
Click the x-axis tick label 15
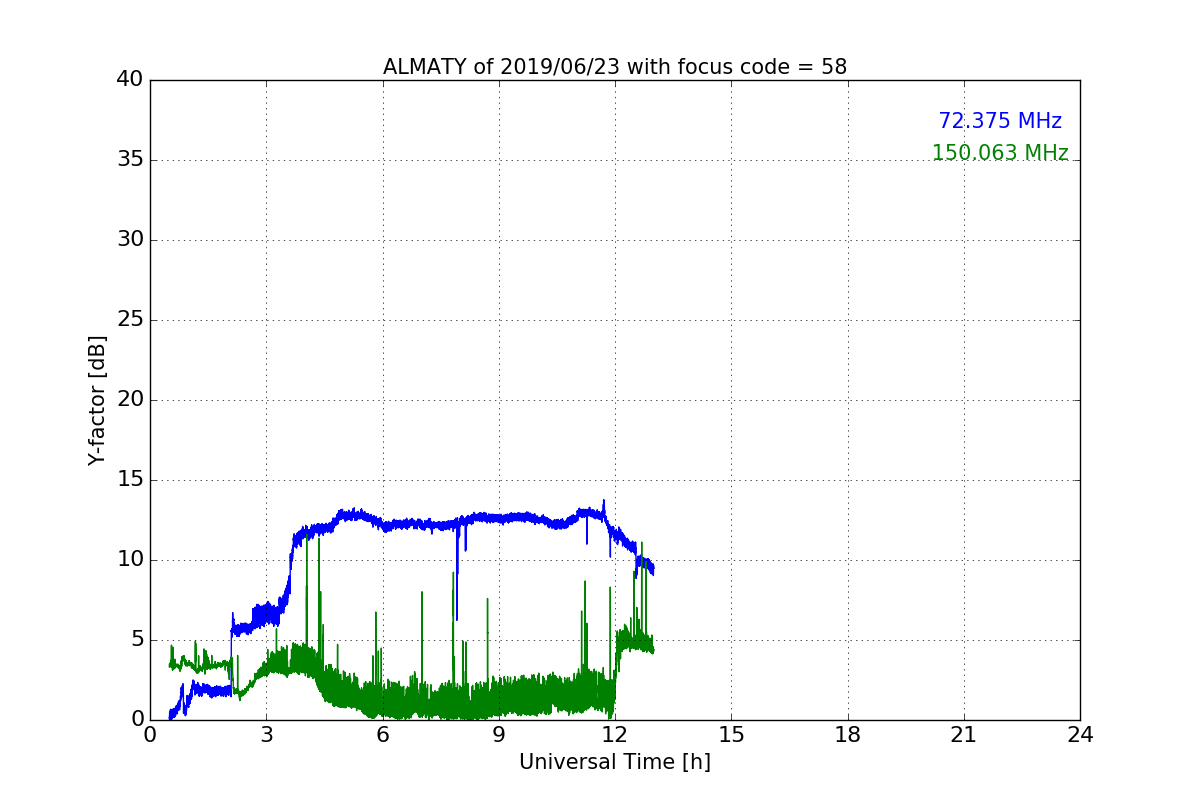731,734
